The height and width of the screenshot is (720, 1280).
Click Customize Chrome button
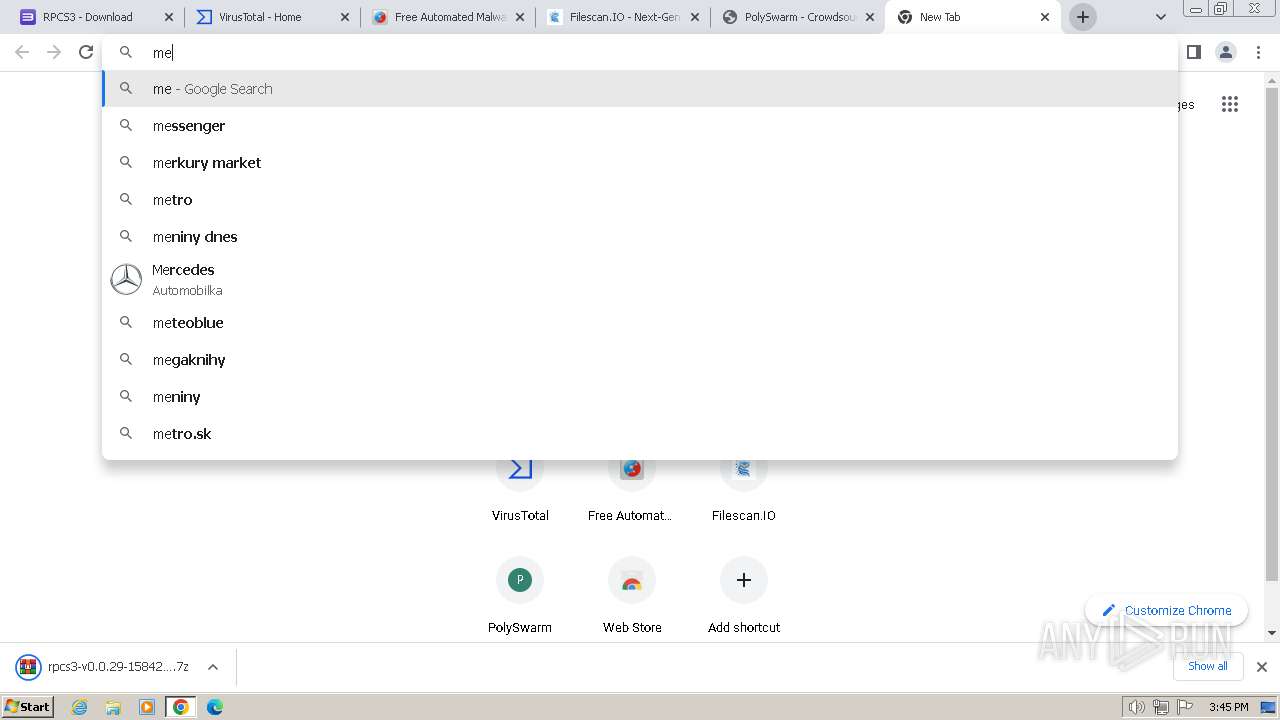pos(1166,610)
